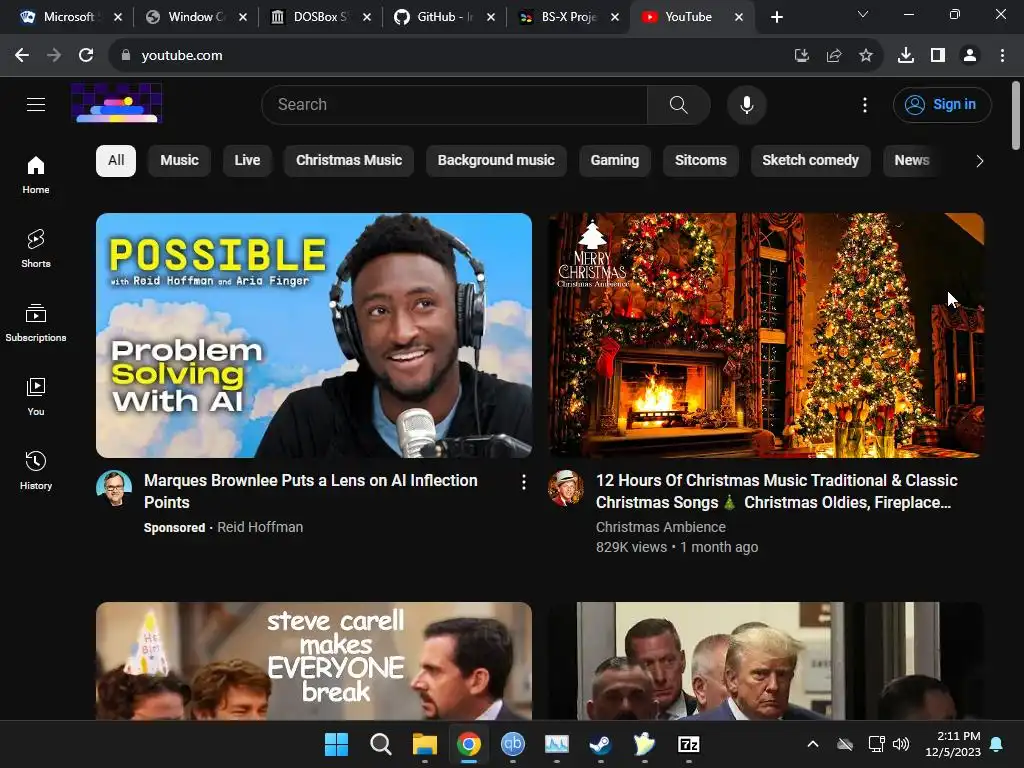This screenshot has height=768, width=1024.
Task: Open volume control in system tray
Action: (x=901, y=744)
